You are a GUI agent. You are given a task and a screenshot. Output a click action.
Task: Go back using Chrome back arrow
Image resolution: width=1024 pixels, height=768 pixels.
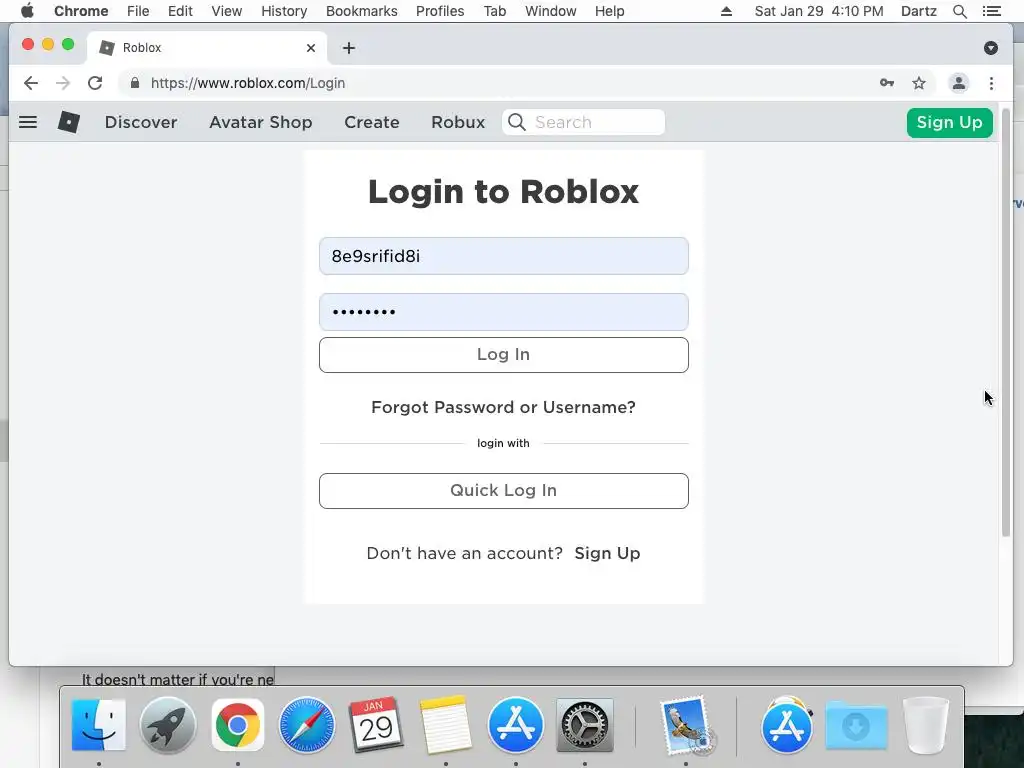[31, 83]
